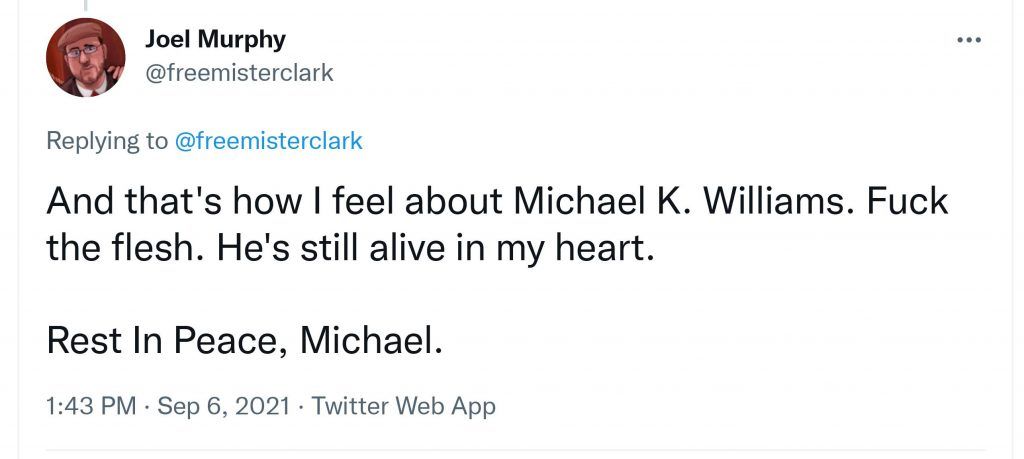This screenshot has height=459, width=1024.
Task: Open the Joel Murphy display name link
Action: [215, 39]
